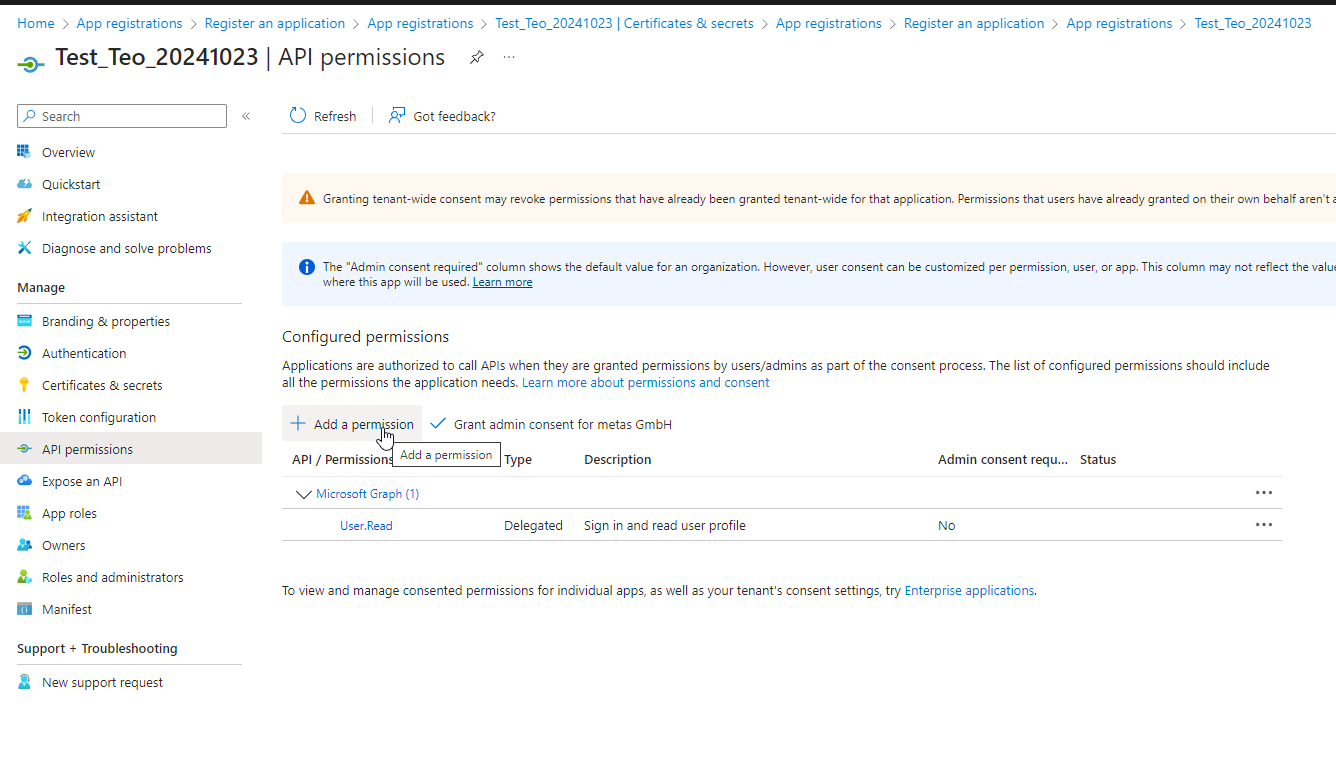Screen dimensions: 1336x775
Task: Click the Diagnose and solve problems wrench icon
Action: click(x=24, y=248)
